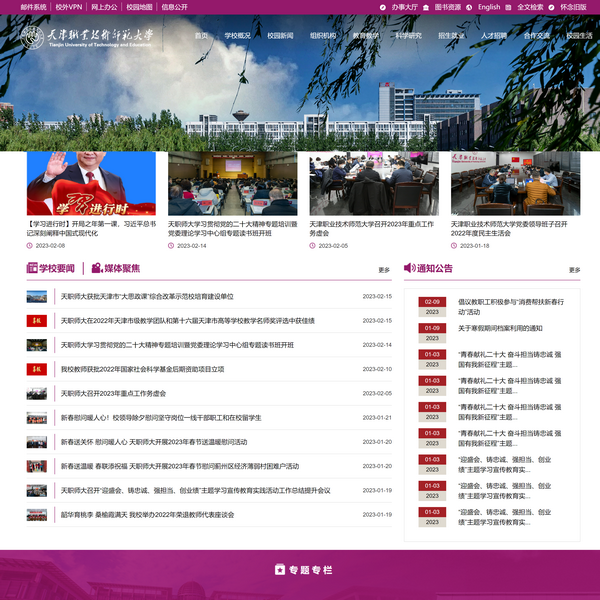
Task: Open the 组织机构 navigation menu
Action: click(x=323, y=36)
